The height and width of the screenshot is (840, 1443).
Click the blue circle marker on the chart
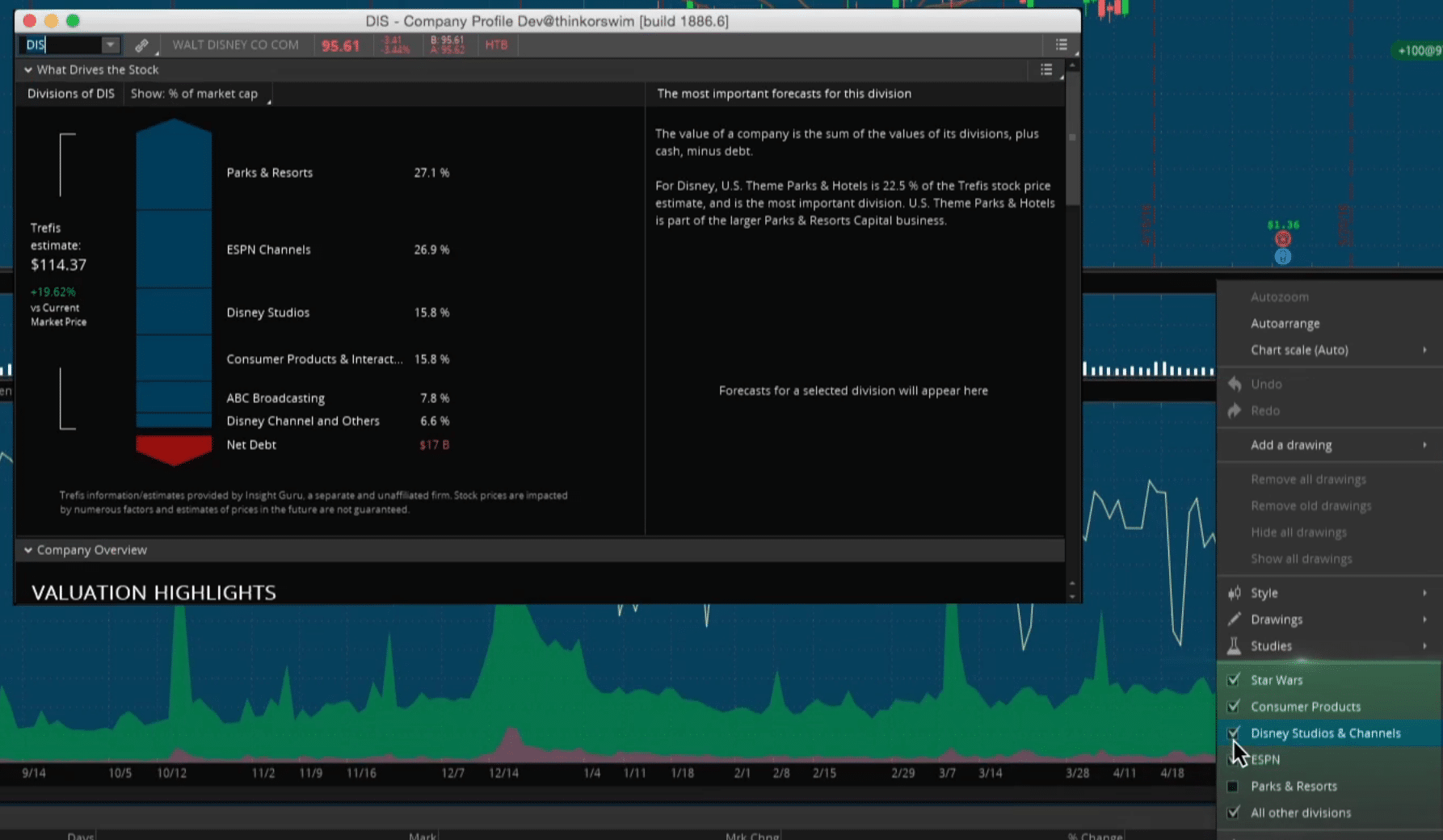coord(1282,257)
